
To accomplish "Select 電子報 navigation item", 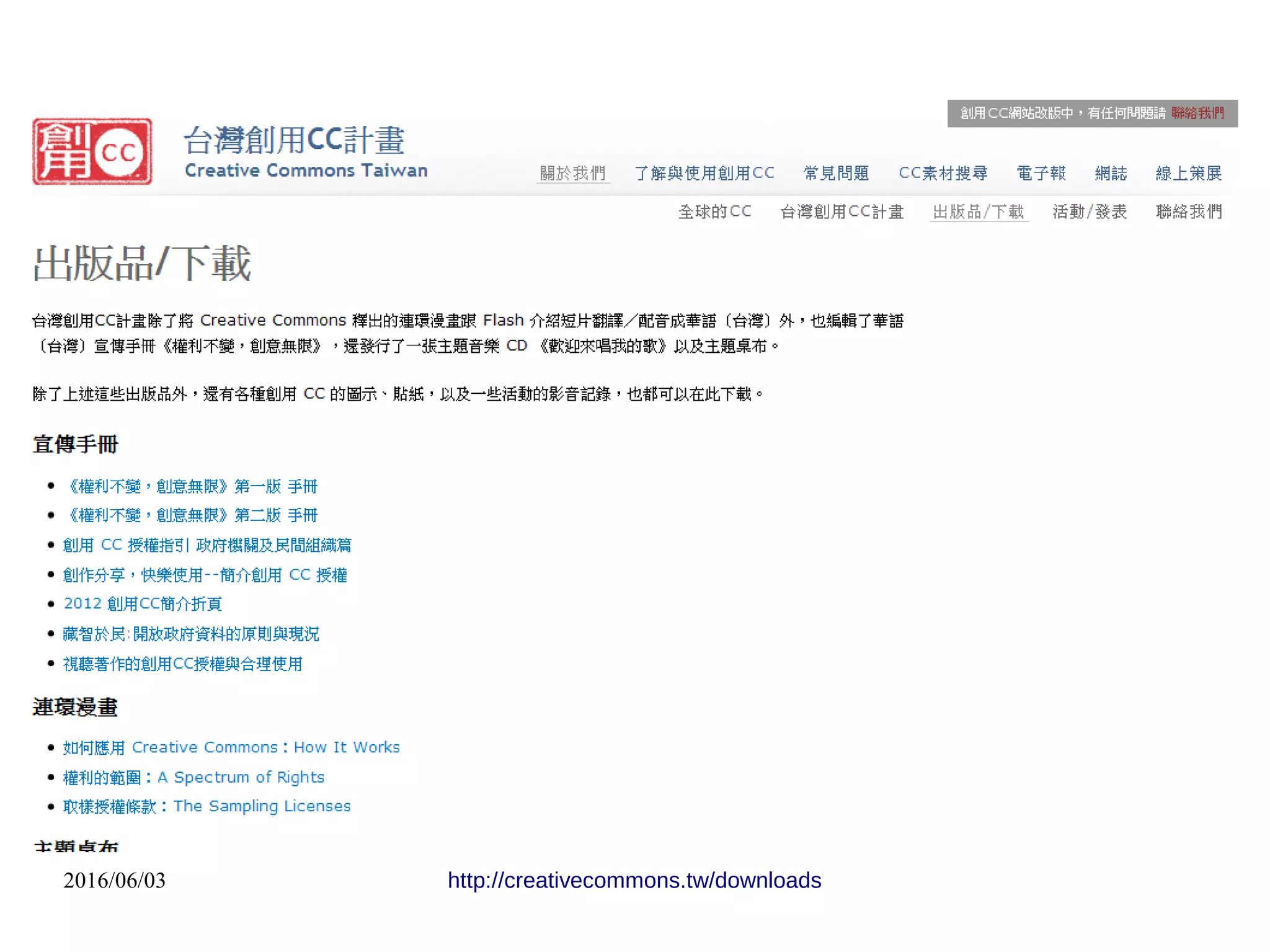I will [1041, 173].
